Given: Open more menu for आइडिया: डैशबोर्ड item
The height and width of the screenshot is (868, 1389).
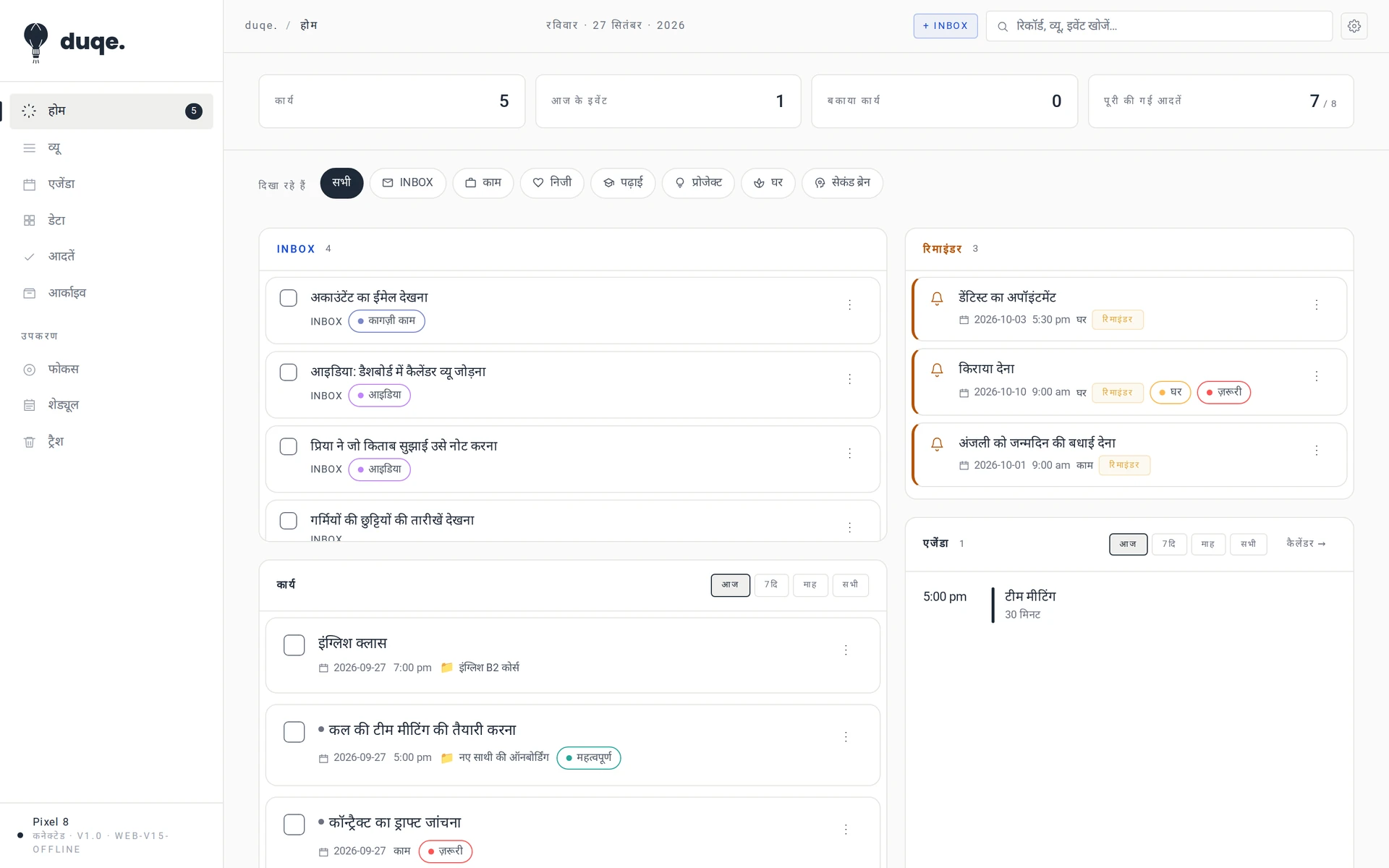Looking at the screenshot, I should tap(849, 379).
